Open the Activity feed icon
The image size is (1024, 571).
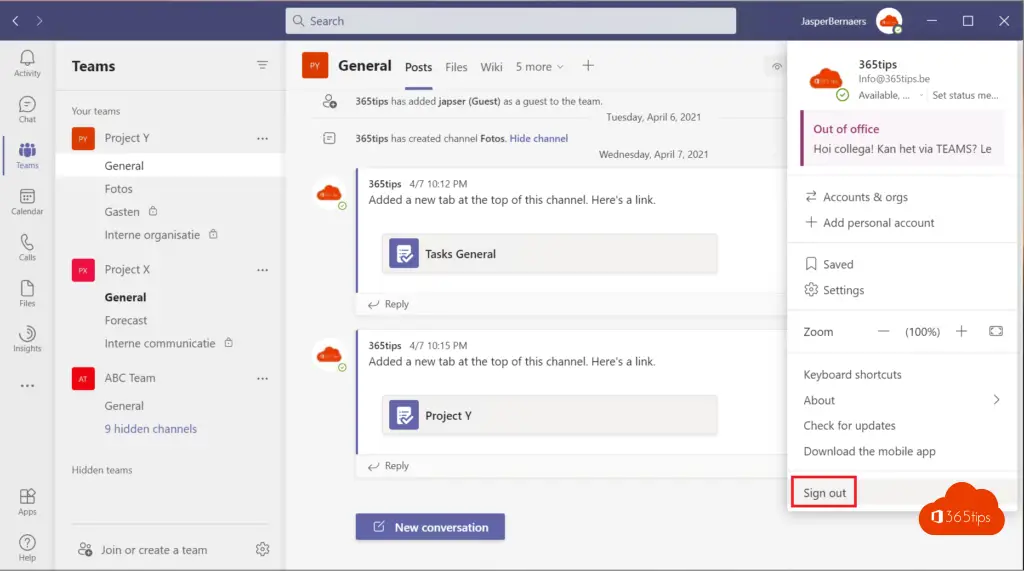point(27,63)
